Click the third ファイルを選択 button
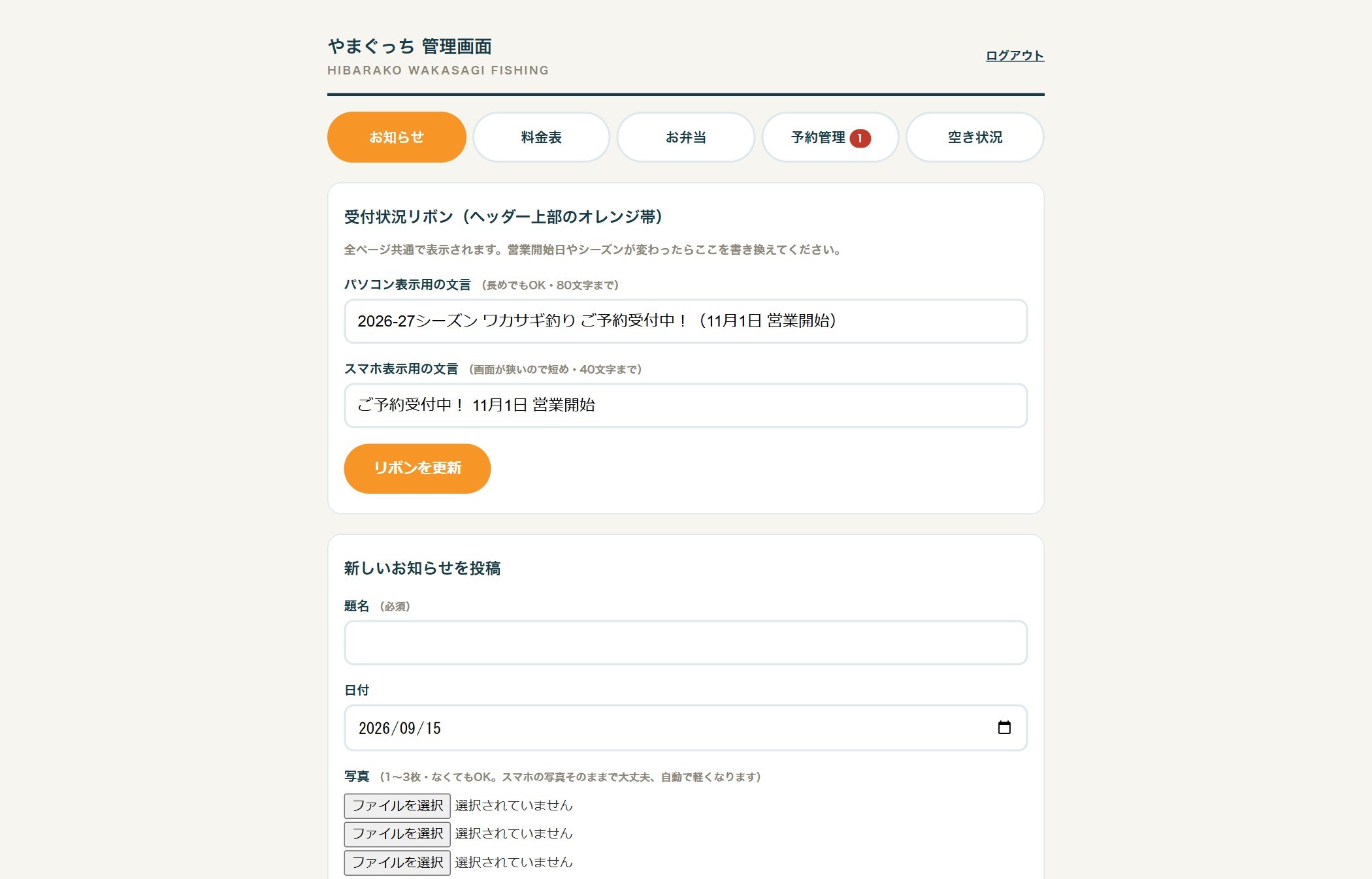This screenshot has width=1372, height=879. pyautogui.click(x=397, y=863)
